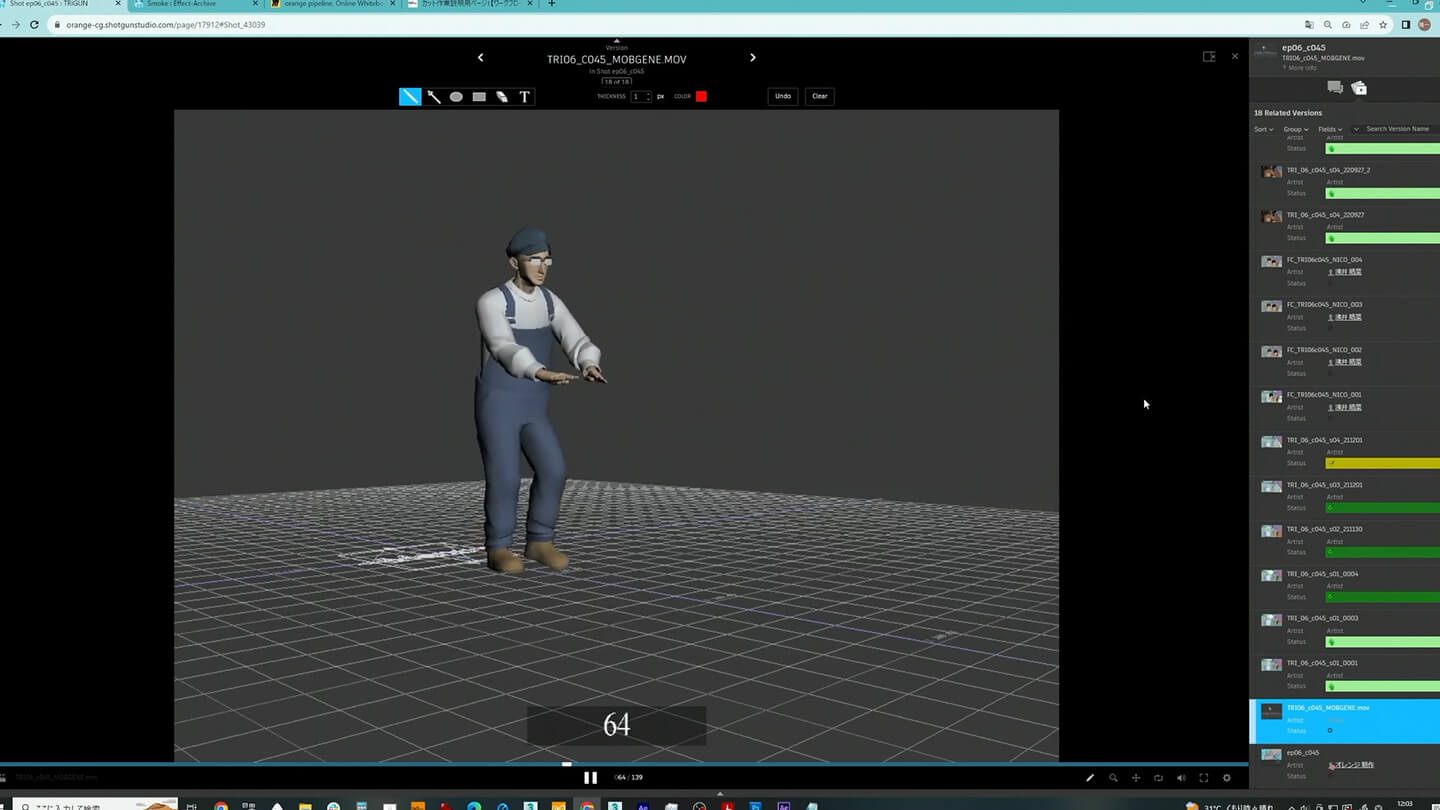Click the Clear annotations button
This screenshot has height=810, width=1440.
pyautogui.click(x=820, y=96)
